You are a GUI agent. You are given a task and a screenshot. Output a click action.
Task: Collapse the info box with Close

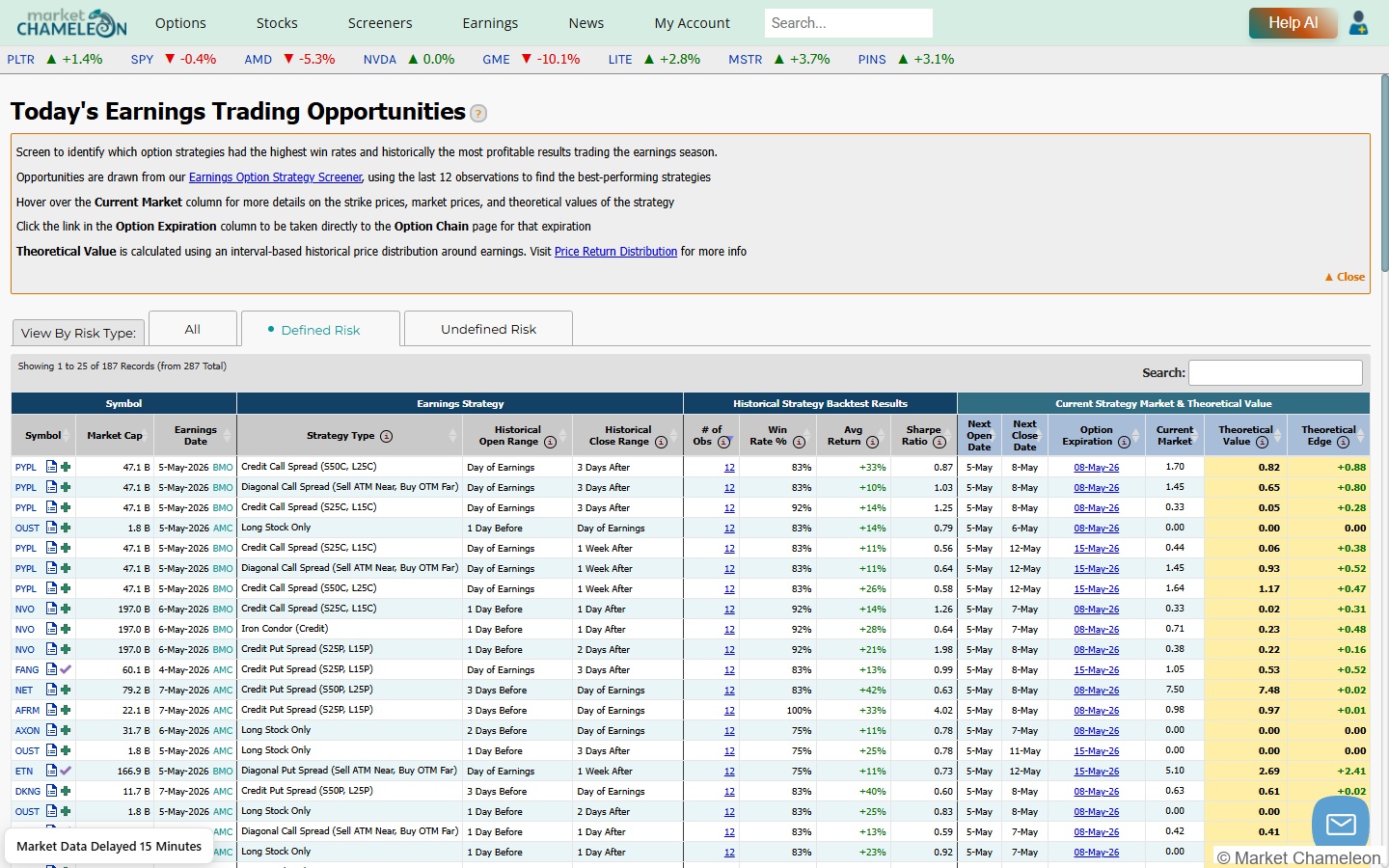click(x=1345, y=277)
